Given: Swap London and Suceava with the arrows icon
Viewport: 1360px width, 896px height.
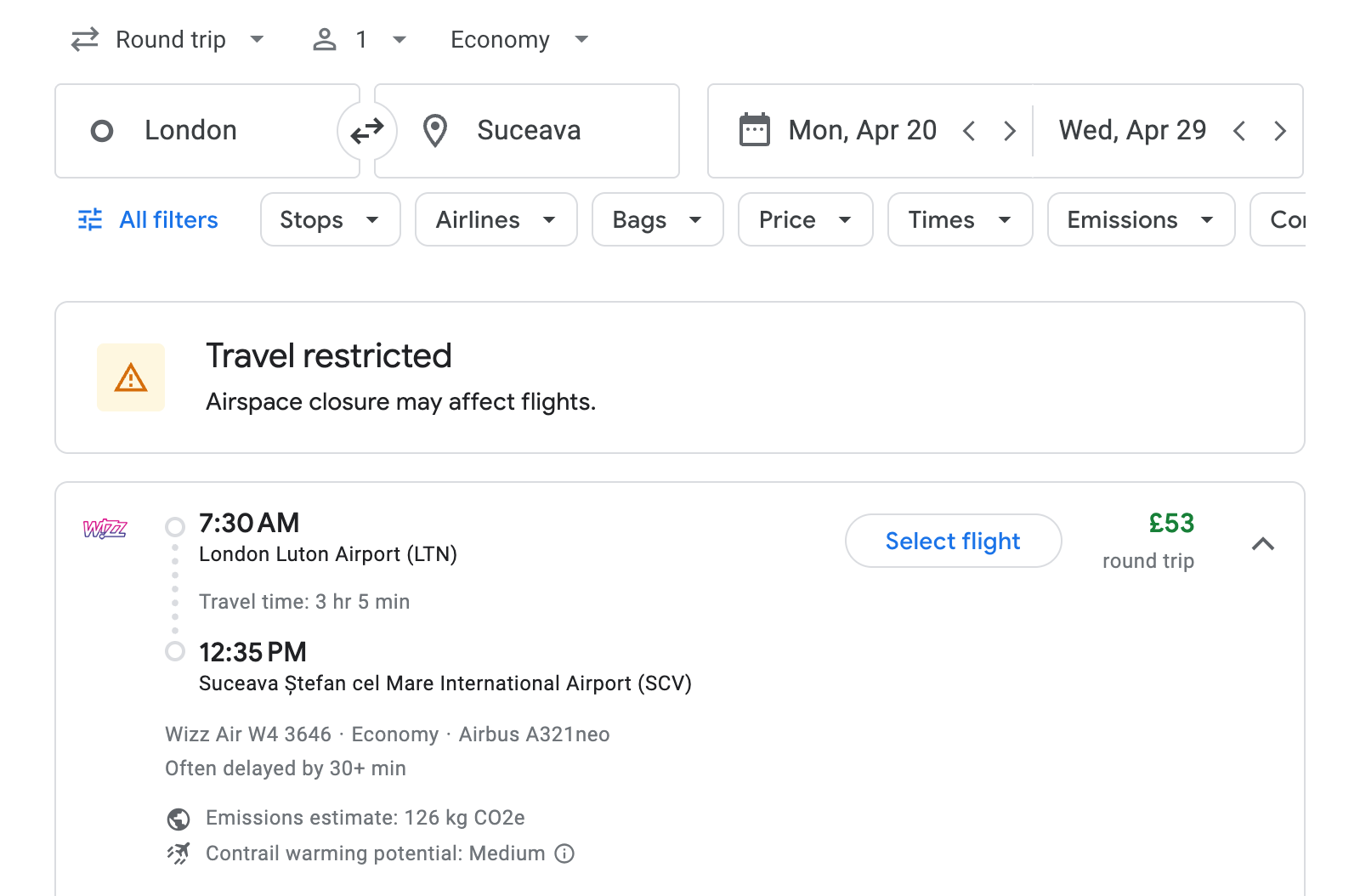Looking at the screenshot, I should (x=366, y=130).
